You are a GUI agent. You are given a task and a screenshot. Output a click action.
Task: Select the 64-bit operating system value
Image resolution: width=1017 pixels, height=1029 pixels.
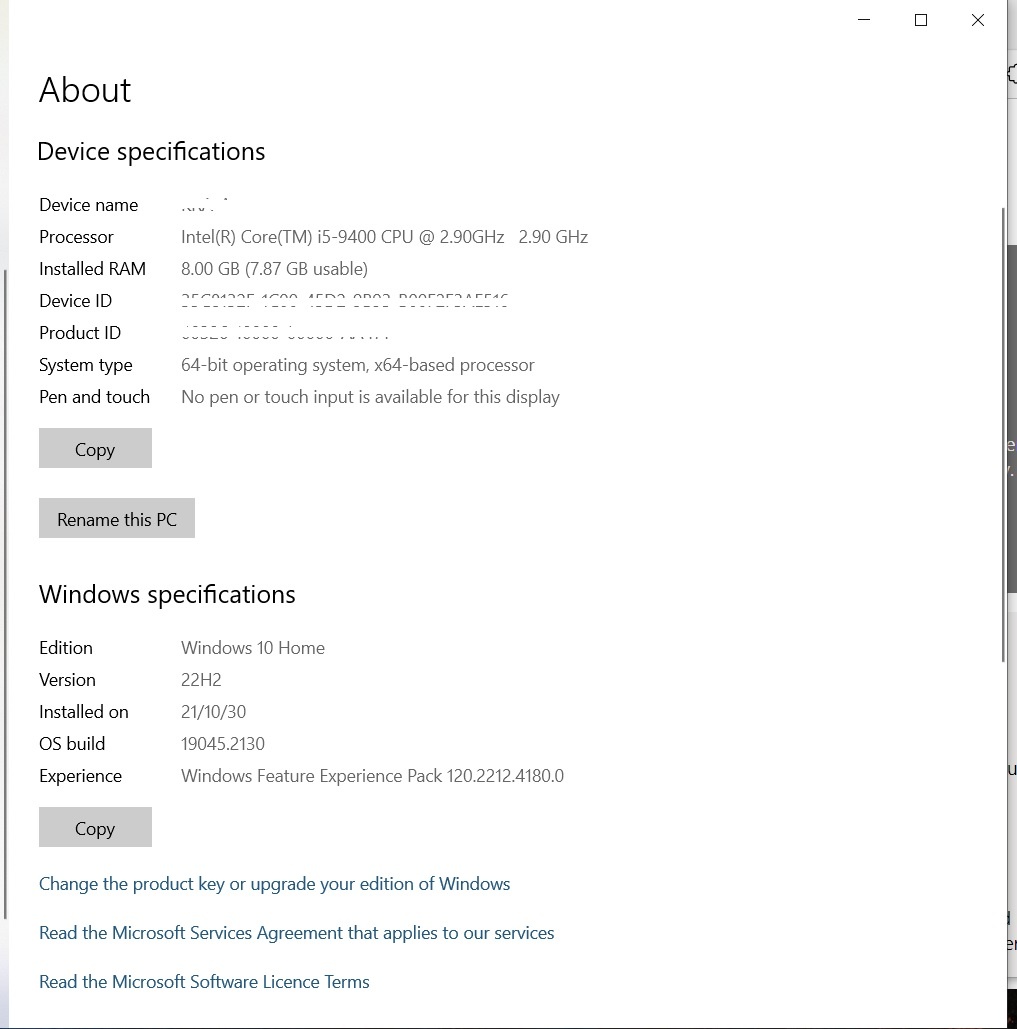click(358, 366)
